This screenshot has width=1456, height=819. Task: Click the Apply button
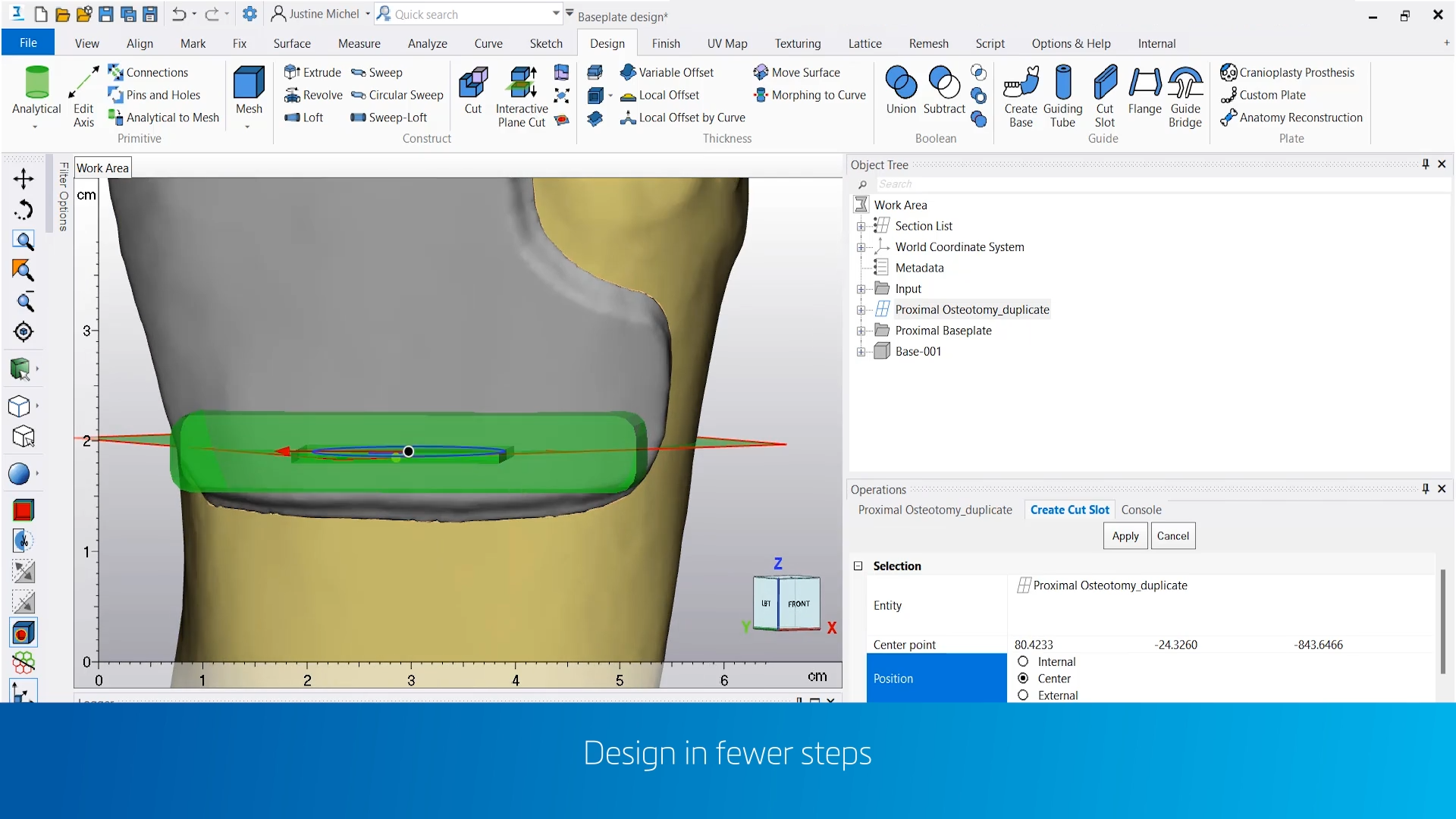pos(1125,535)
